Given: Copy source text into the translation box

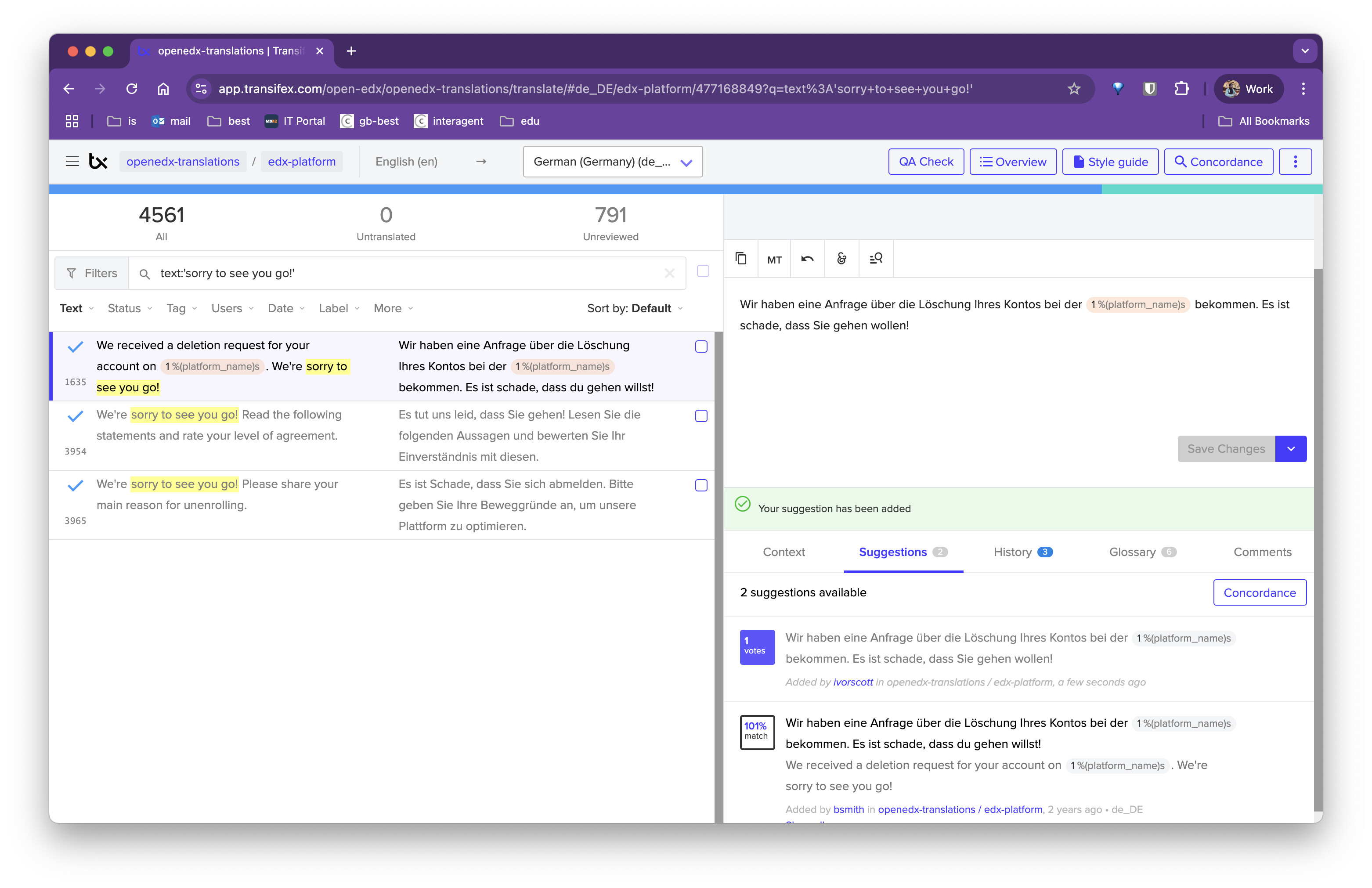Looking at the screenshot, I should click(741, 259).
